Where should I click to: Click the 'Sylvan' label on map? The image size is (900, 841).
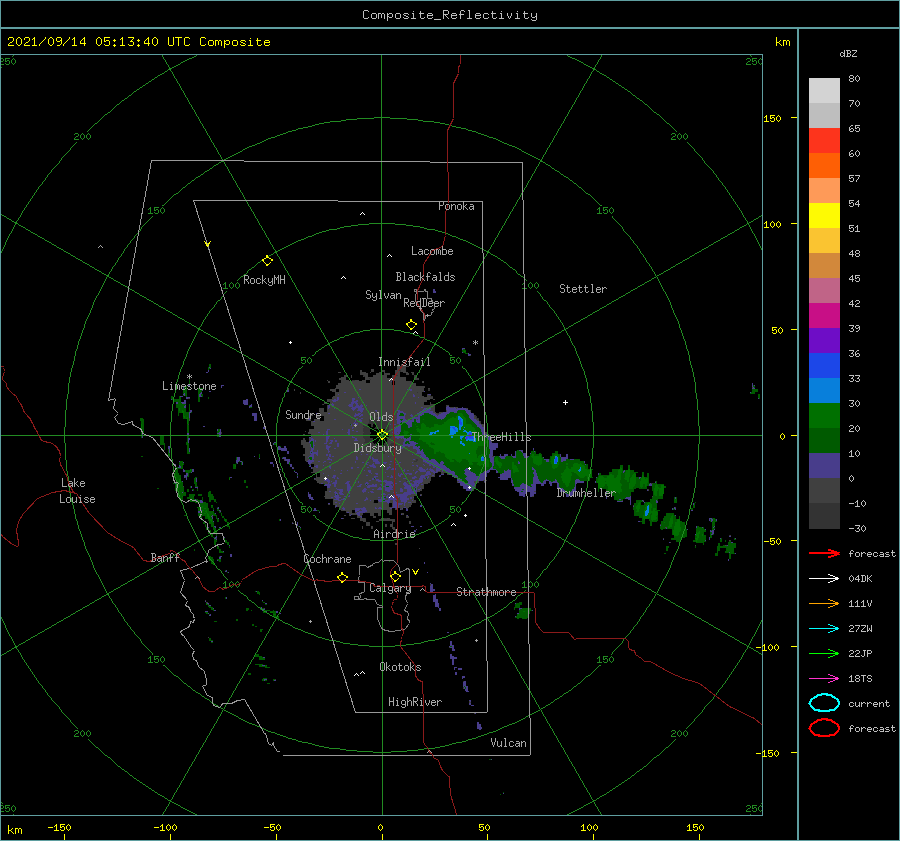[383, 296]
